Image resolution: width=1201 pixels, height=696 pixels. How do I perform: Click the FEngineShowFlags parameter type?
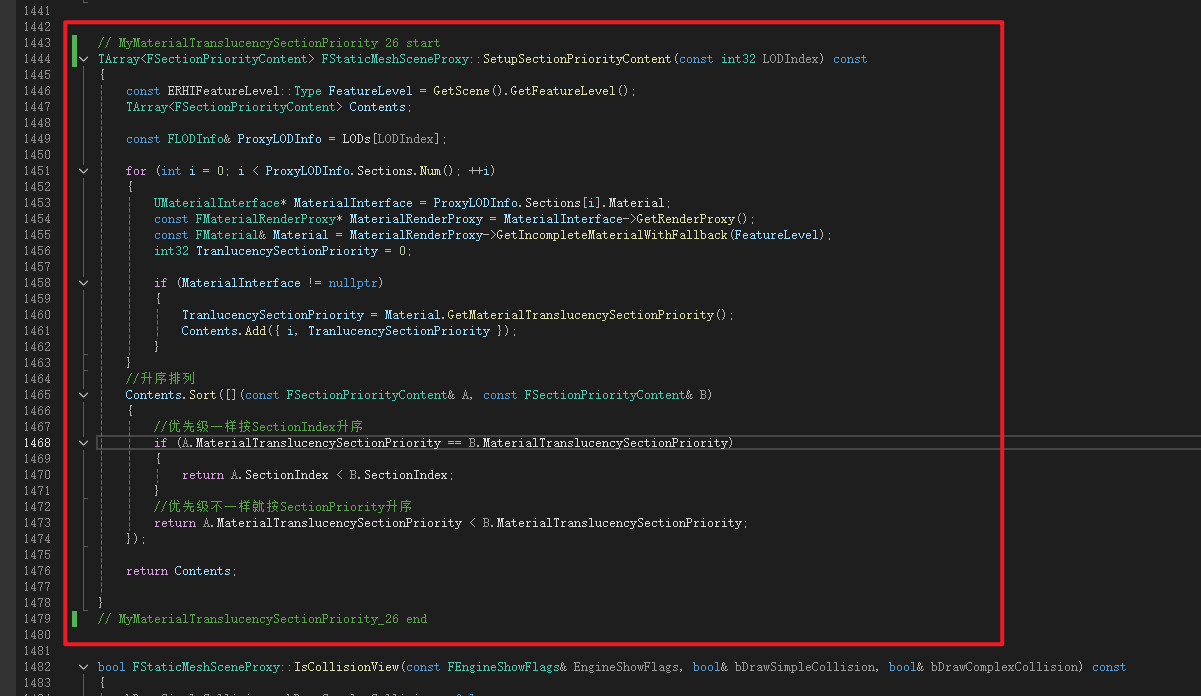tap(510, 667)
